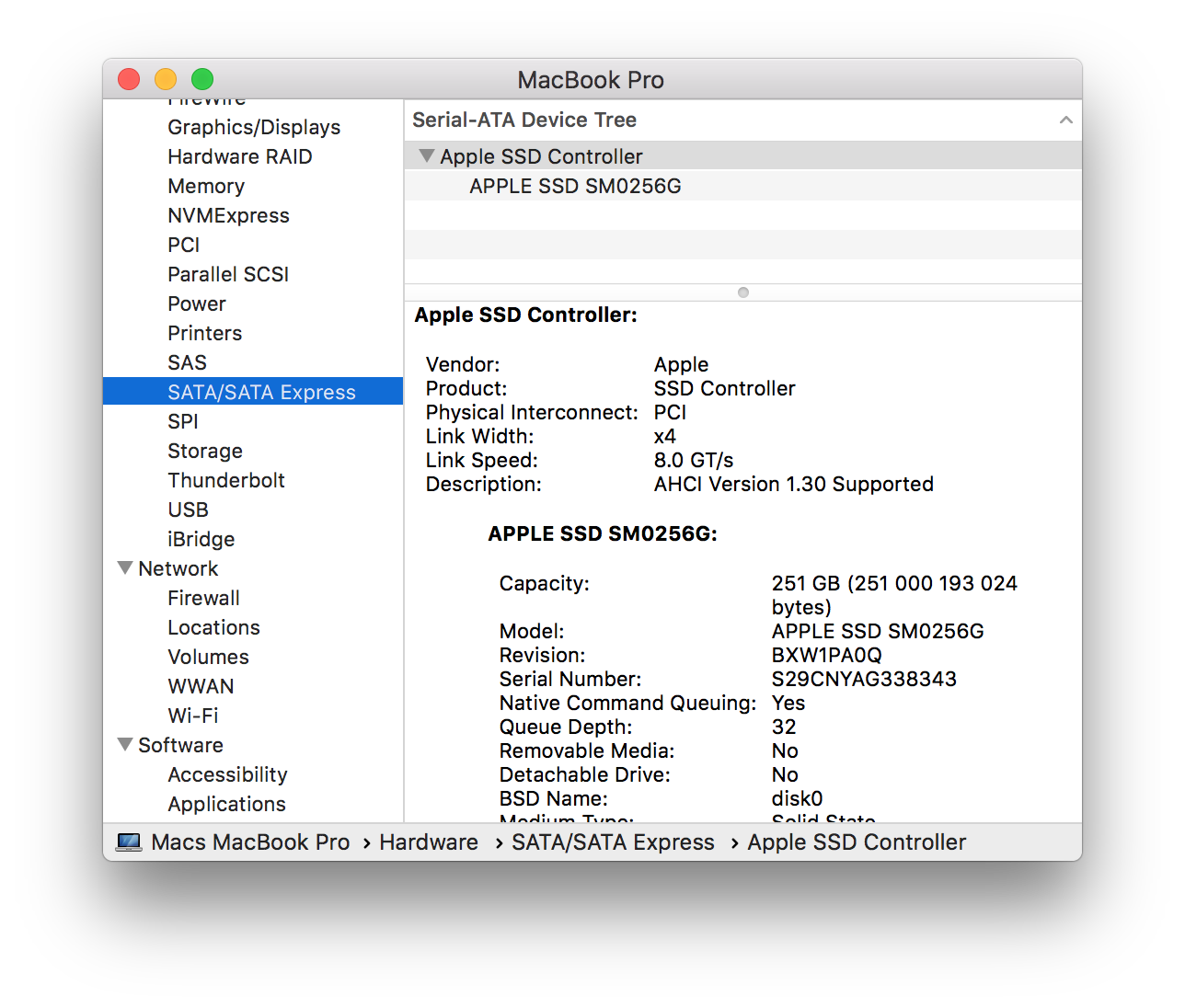This screenshot has height=1008, width=1185.
Task: Open the USB device section
Action: tap(188, 510)
